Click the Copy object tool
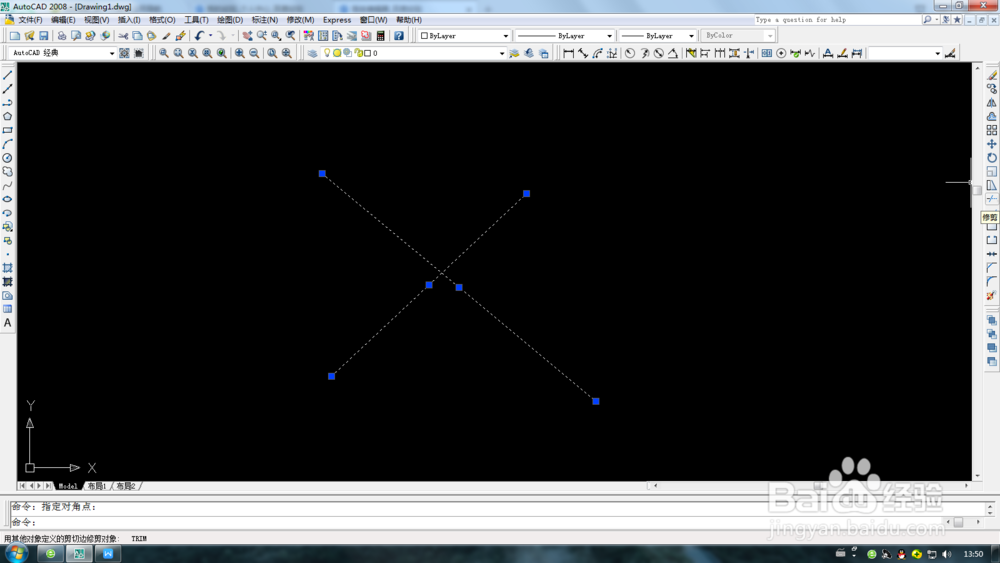The width and height of the screenshot is (1000, 563). pyautogui.click(x=992, y=89)
